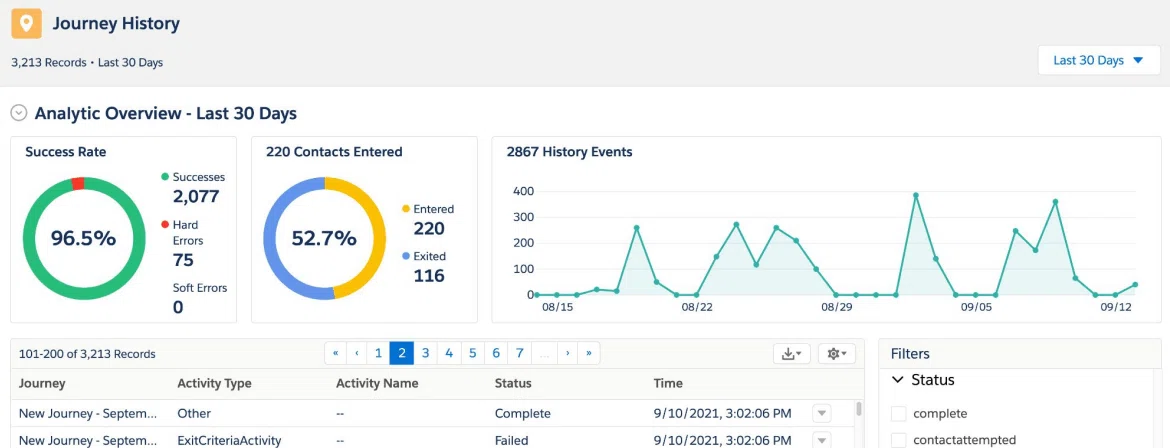
Task: Go to next page with single-right arrow
Action: [568, 353]
